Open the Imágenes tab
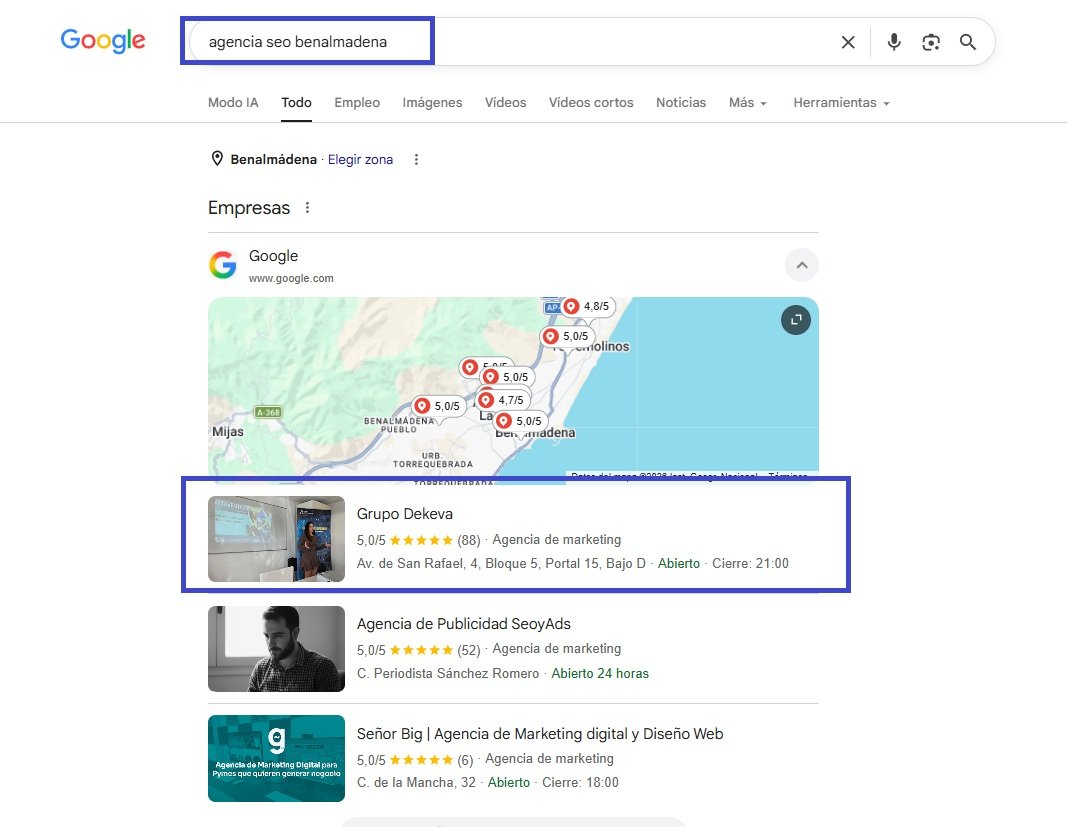 (x=432, y=102)
